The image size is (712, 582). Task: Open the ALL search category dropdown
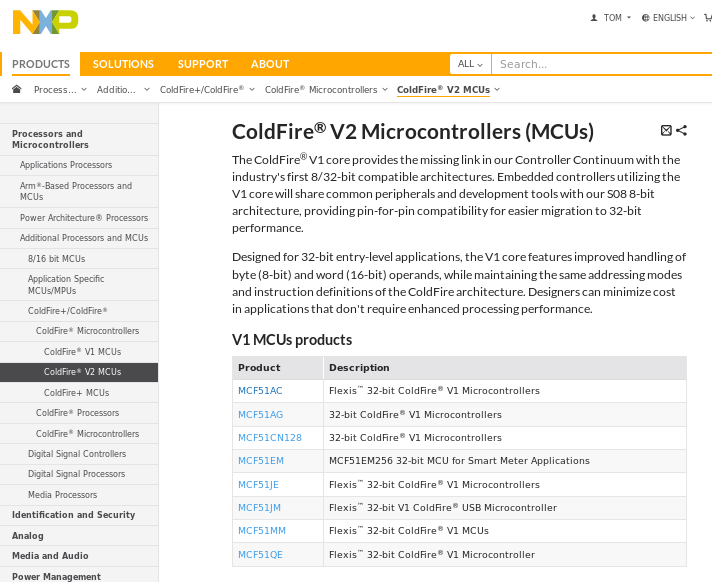(x=470, y=64)
